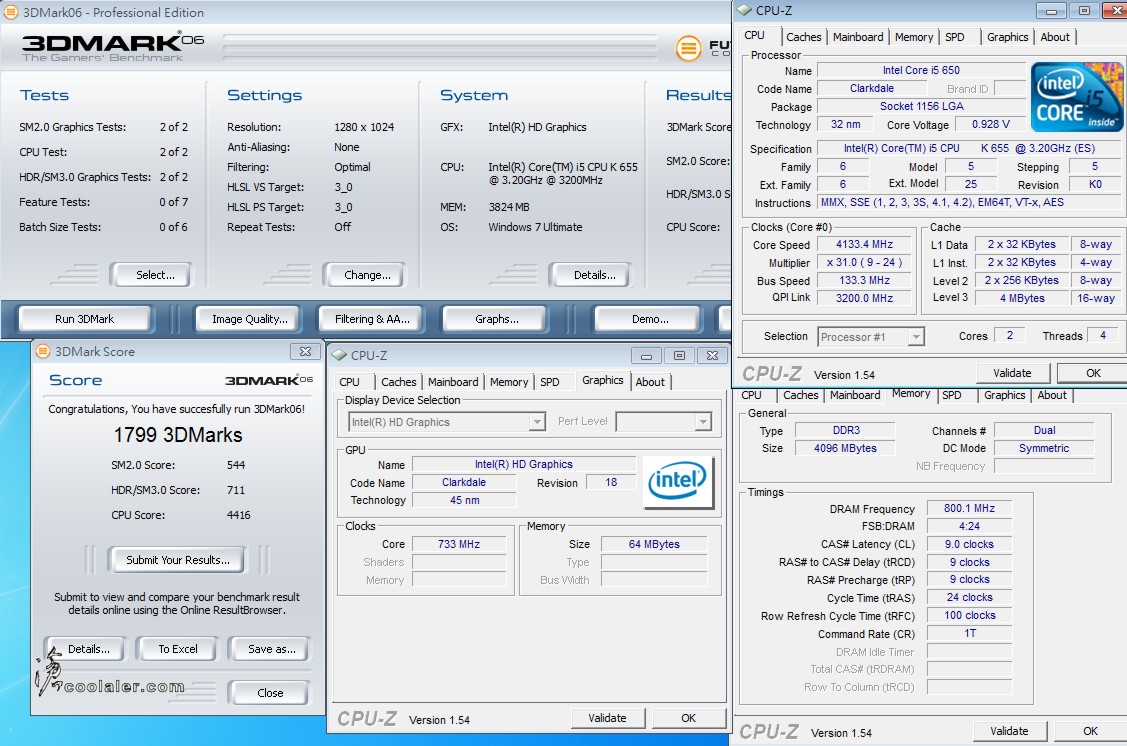Click OK in CPU-Z memory window
The height and width of the screenshot is (746, 1127).
pos(1090,730)
